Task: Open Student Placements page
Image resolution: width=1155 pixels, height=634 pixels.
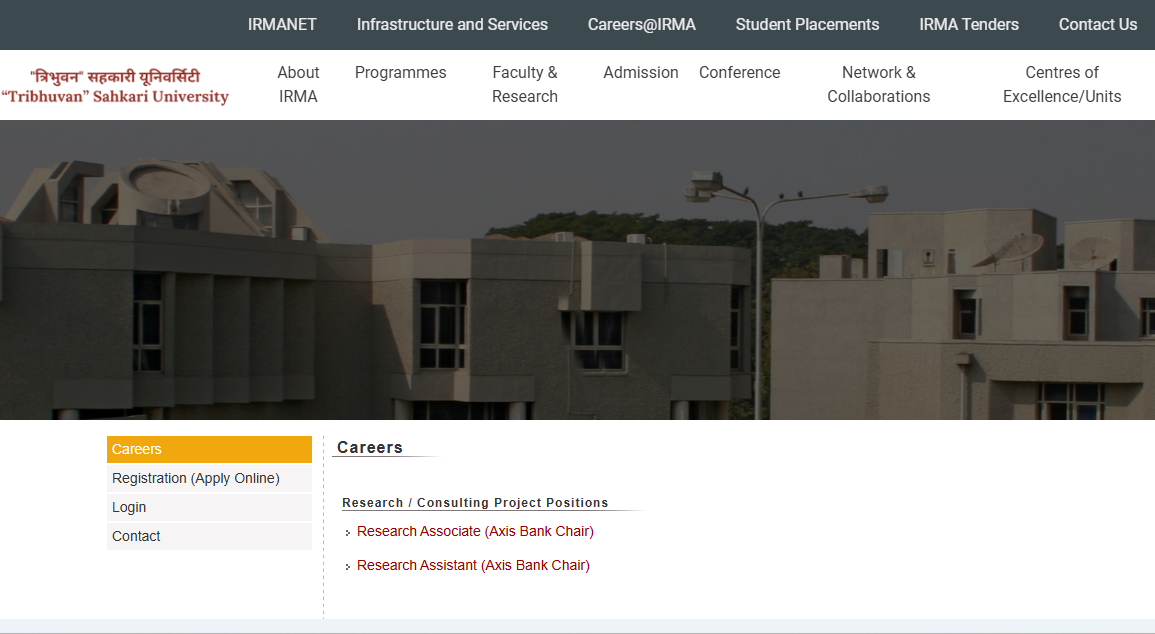Action: click(x=807, y=25)
